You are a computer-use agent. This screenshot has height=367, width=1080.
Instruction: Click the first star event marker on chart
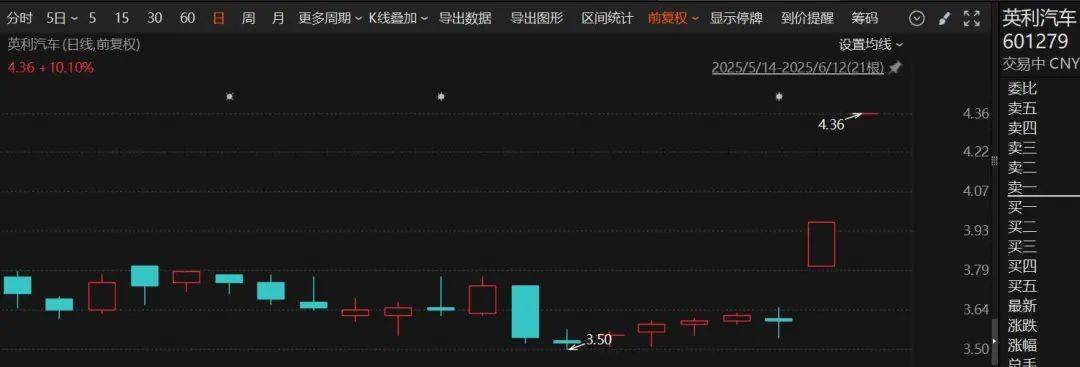(x=229, y=96)
